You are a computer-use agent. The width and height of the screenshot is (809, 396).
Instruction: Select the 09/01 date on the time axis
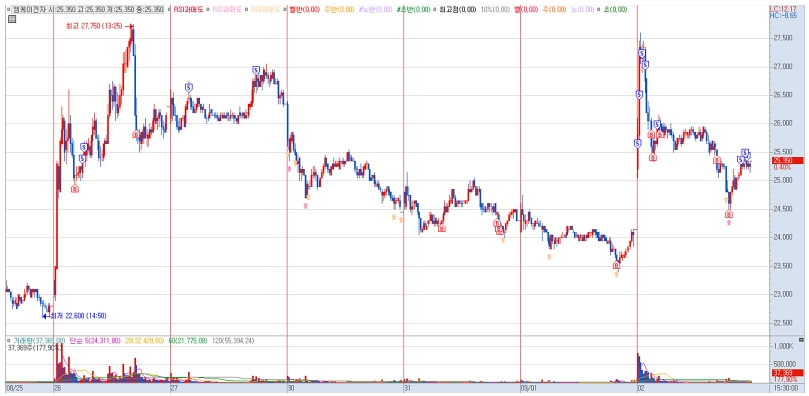point(529,387)
